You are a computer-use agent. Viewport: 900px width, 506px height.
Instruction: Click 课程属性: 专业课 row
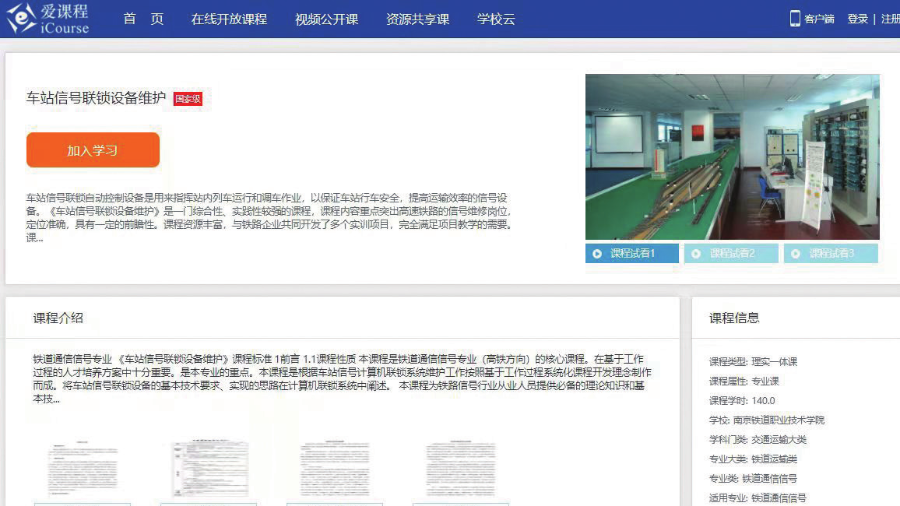coord(744,381)
